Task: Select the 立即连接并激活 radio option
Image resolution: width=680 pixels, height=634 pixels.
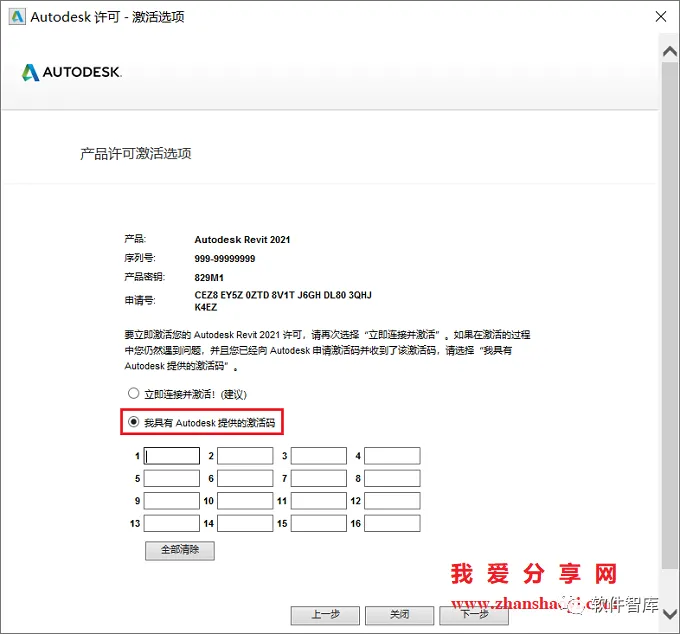Action: (133, 393)
